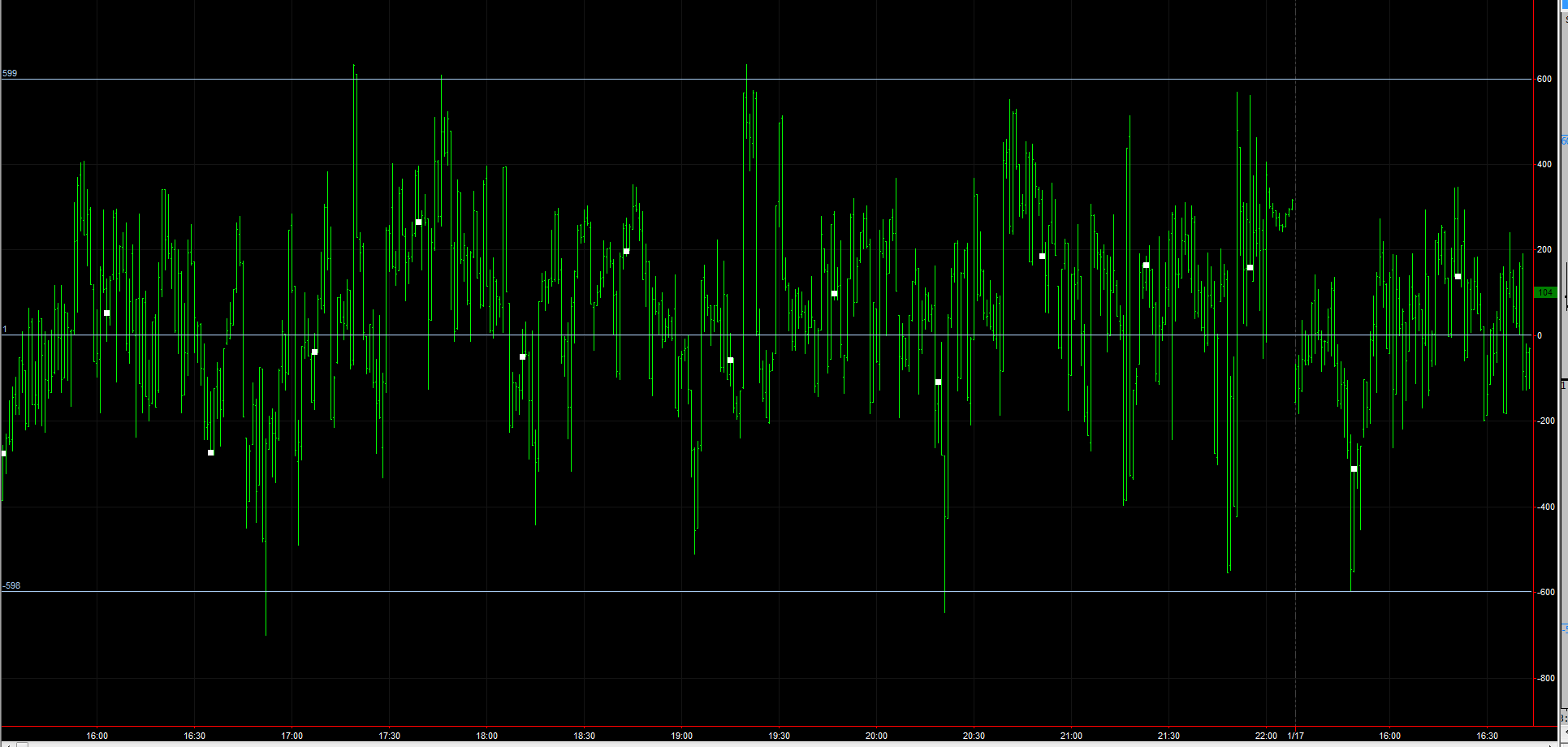Click the 17:00 time axis label

click(x=292, y=736)
